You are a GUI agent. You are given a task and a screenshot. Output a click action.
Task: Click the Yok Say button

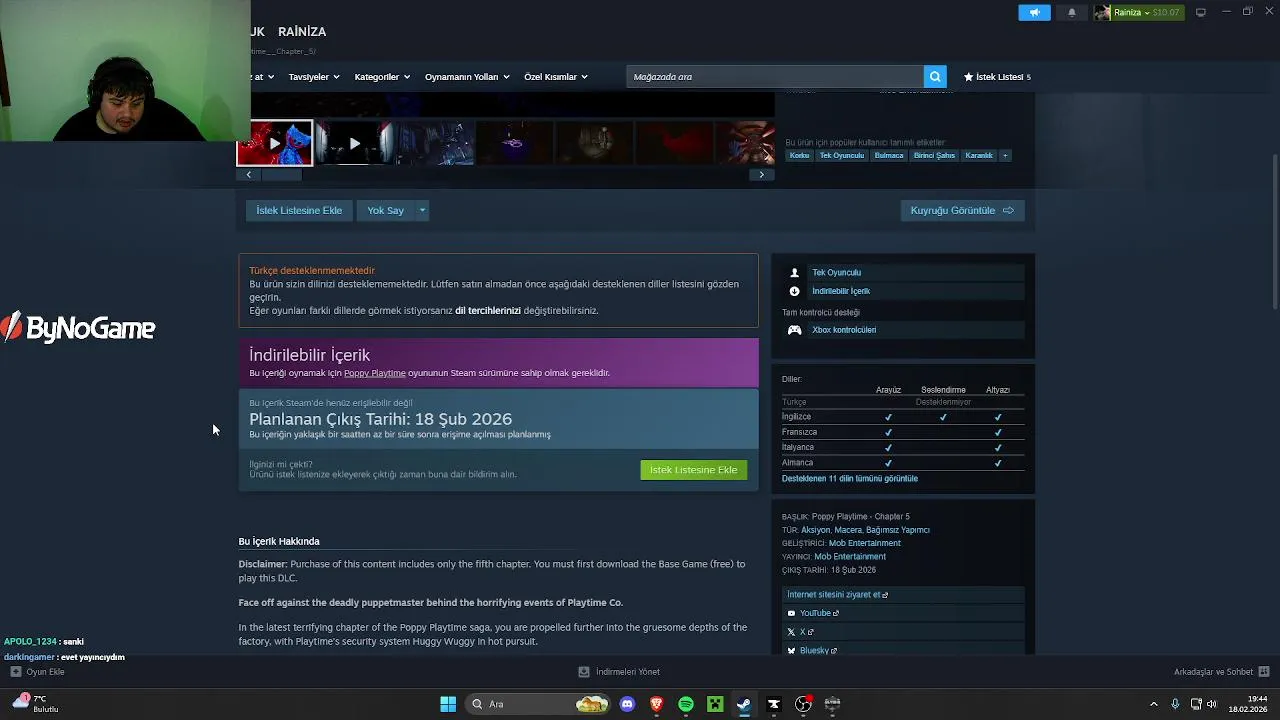coord(385,210)
